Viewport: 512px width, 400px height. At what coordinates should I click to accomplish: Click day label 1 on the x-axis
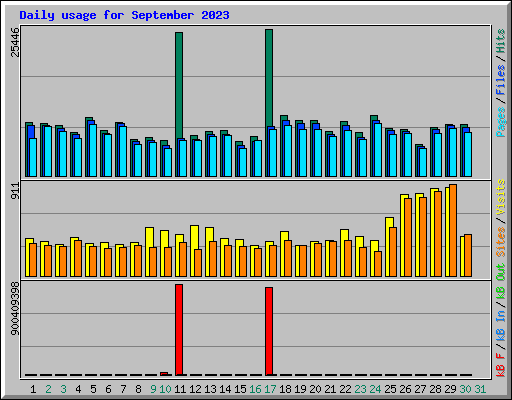pos(33,389)
